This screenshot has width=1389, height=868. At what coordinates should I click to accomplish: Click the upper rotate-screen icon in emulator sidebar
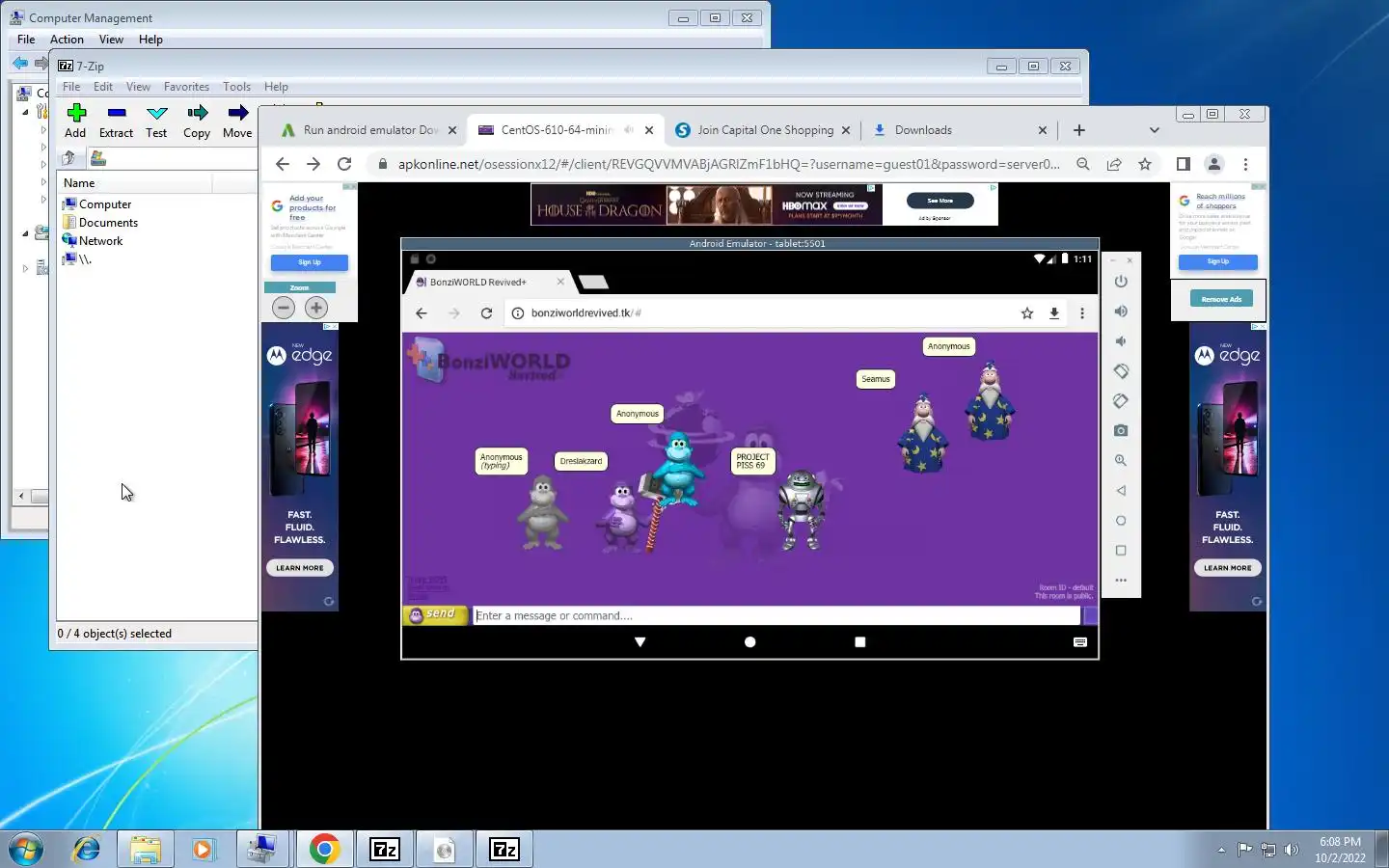tap(1121, 371)
